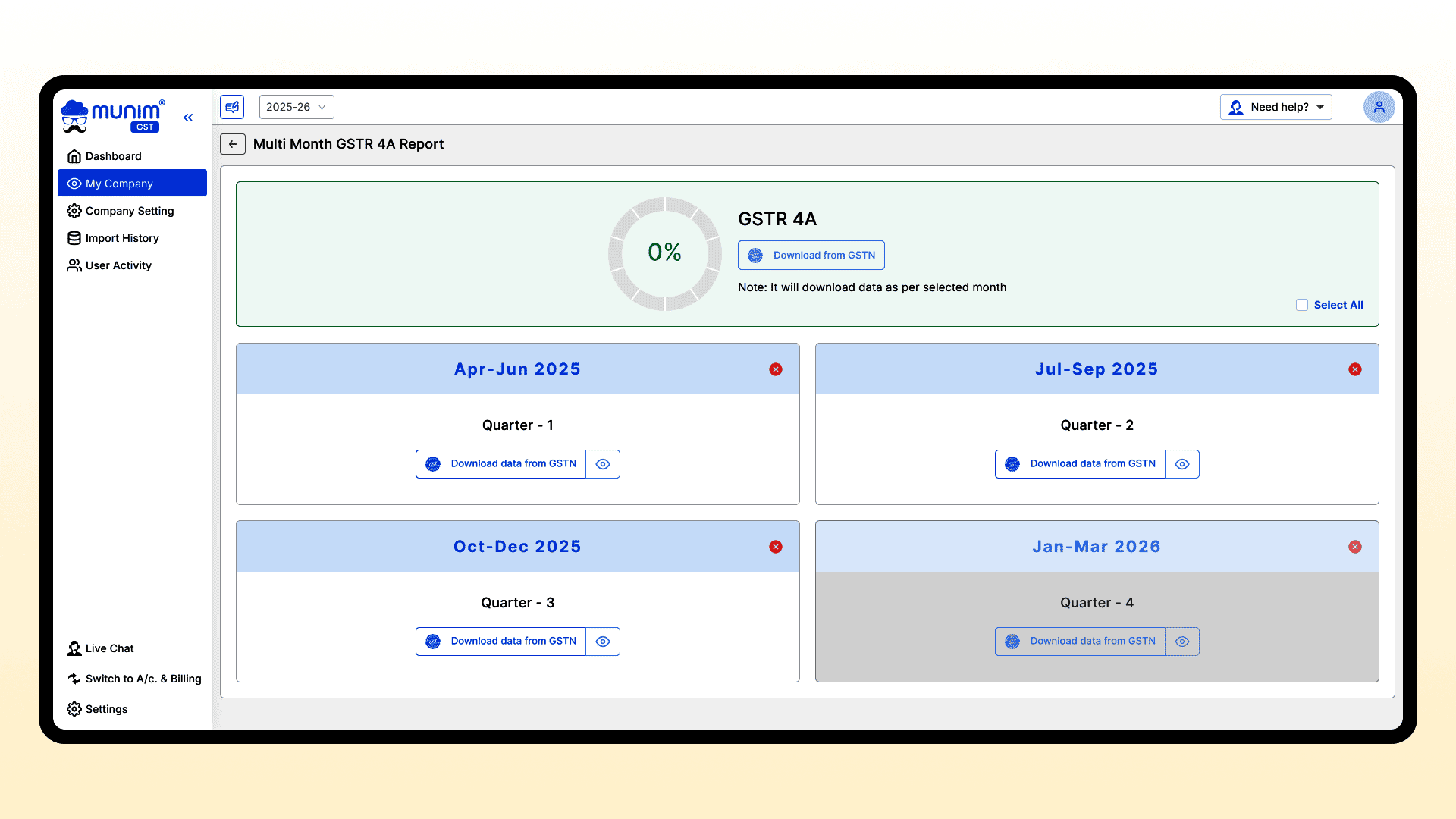Click Download from GSTN in GSTR 4A banner
This screenshot has height=819, width=1456.
[x=811, y=256]
